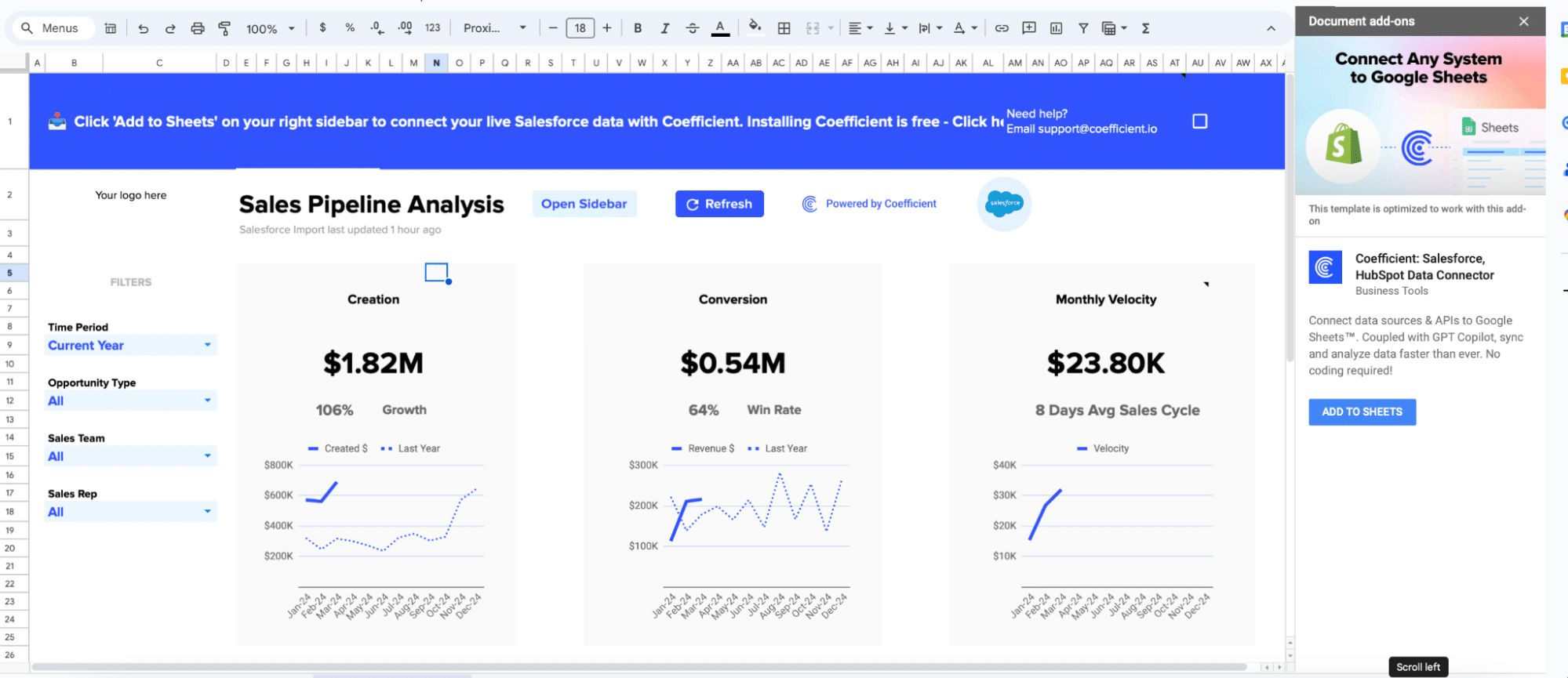
Task: Click the insert comment icon
Action: 1029,28
